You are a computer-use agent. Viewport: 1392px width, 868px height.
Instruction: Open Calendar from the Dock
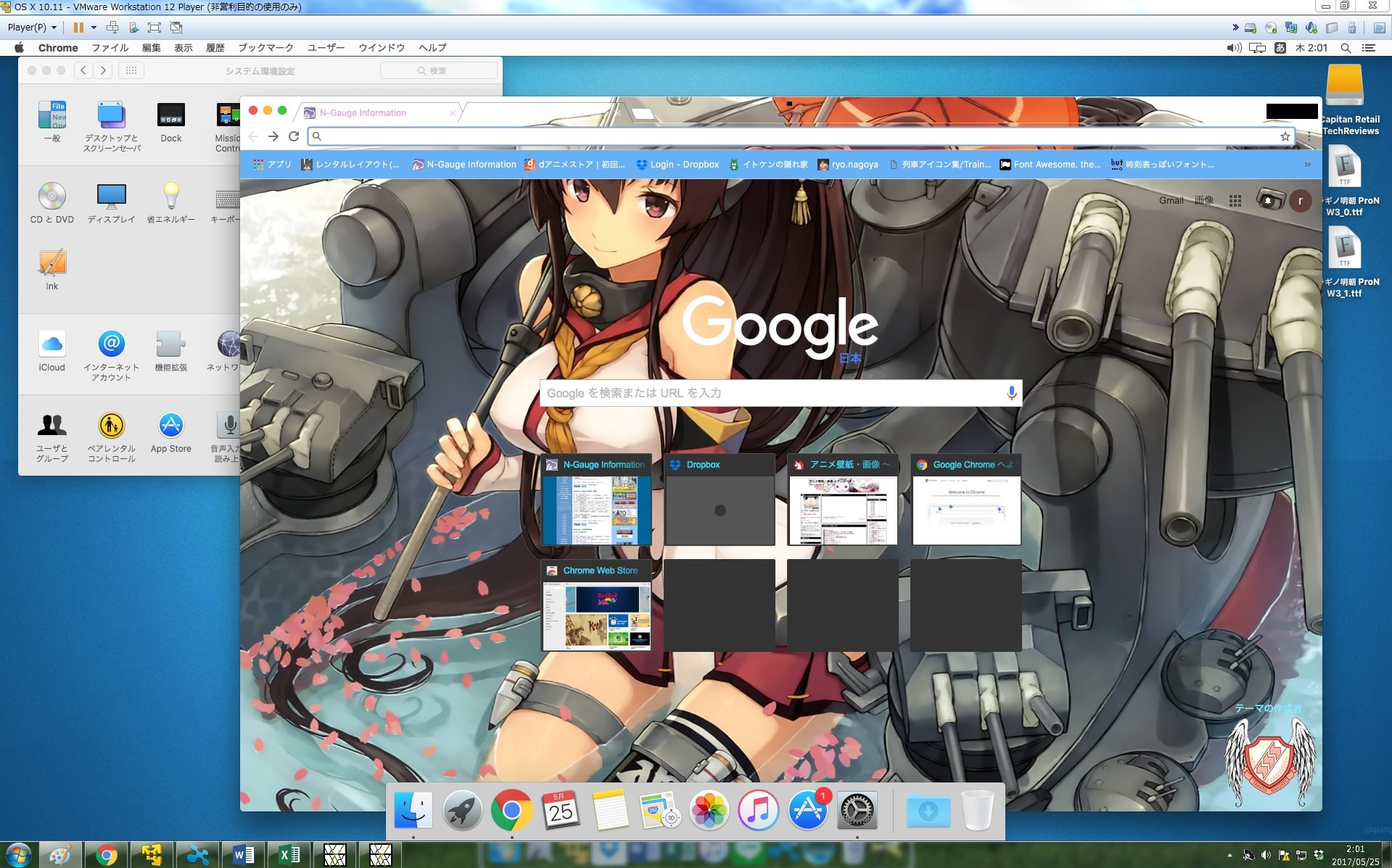tap(561, 810)
